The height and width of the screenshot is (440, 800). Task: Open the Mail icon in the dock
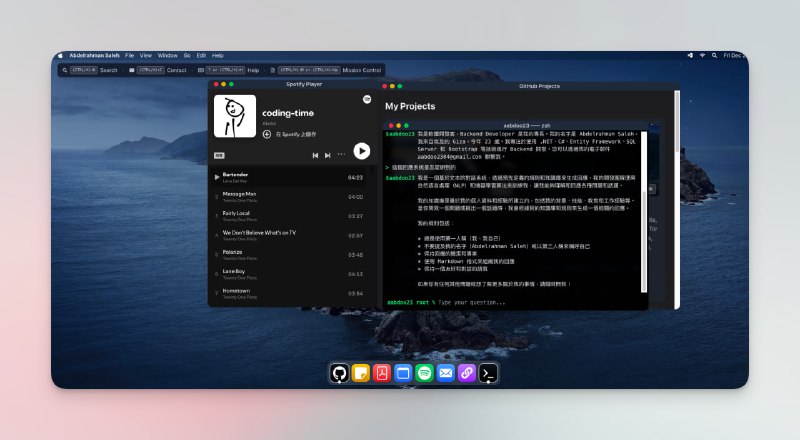click(x=445, y=373)
